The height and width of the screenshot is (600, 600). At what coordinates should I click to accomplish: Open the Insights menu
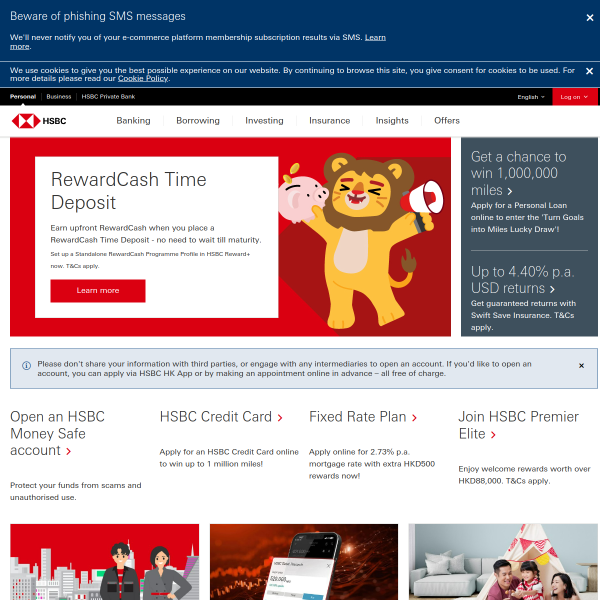point(392,121)
